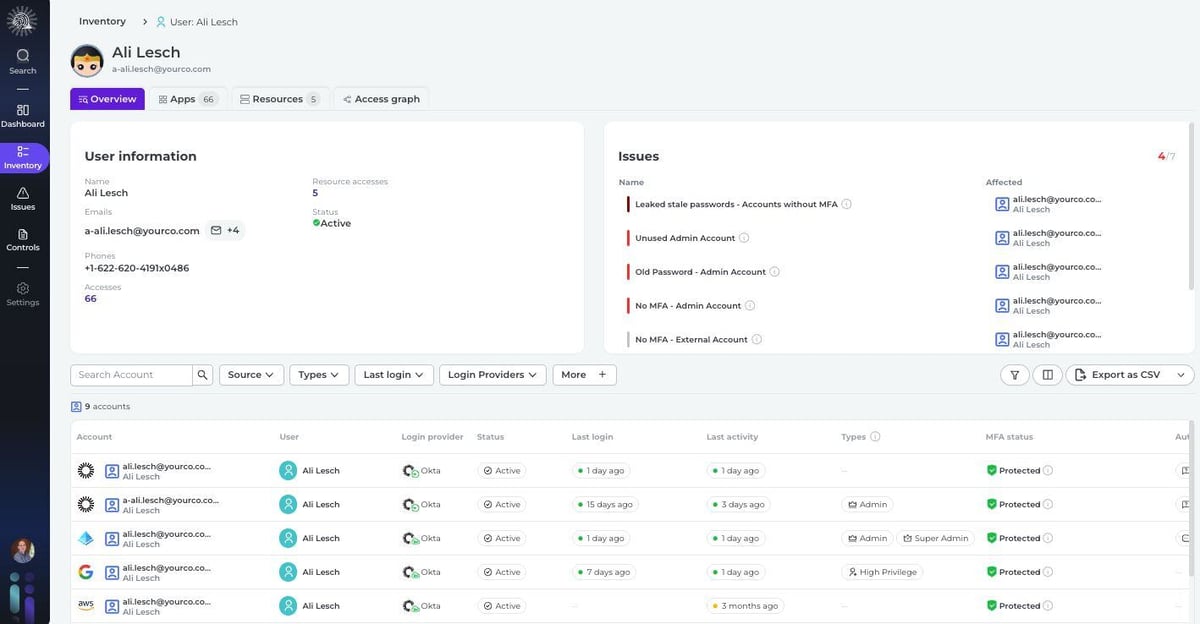
Task: Click info icon beside No MFA - External Account
Action: pyautogui.click(x=756, y=340)
